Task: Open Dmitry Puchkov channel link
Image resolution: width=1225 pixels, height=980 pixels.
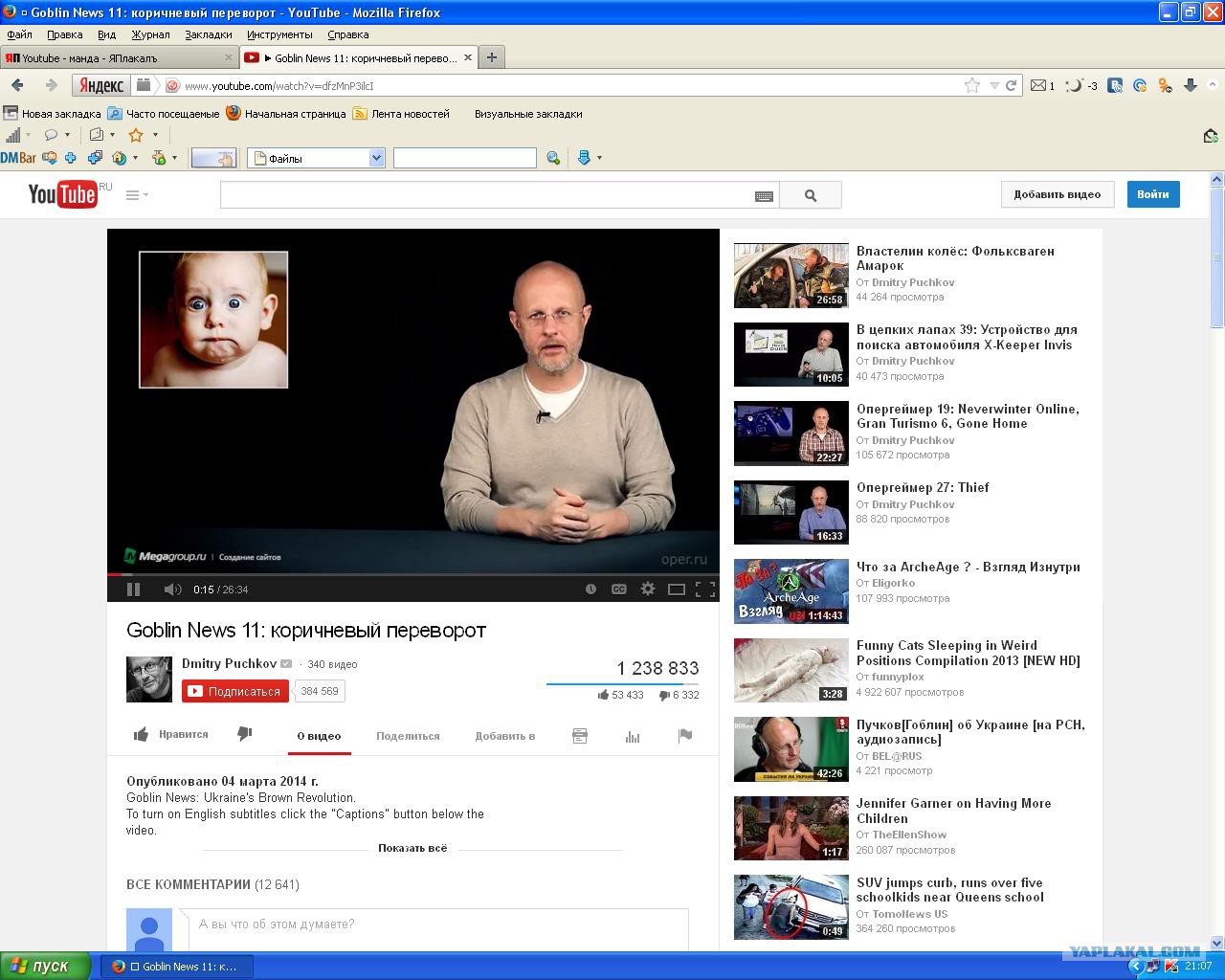Action: tap(229, 663)
